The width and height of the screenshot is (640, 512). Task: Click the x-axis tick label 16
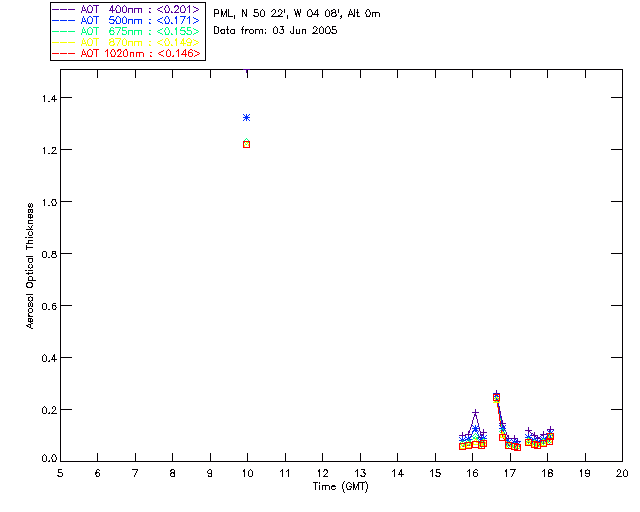(472, 473)
